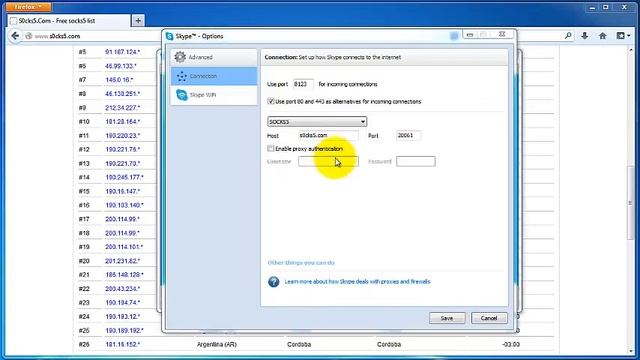
Task: Click proxy IP 91.187.124.* in list
Action: (122, 52)
